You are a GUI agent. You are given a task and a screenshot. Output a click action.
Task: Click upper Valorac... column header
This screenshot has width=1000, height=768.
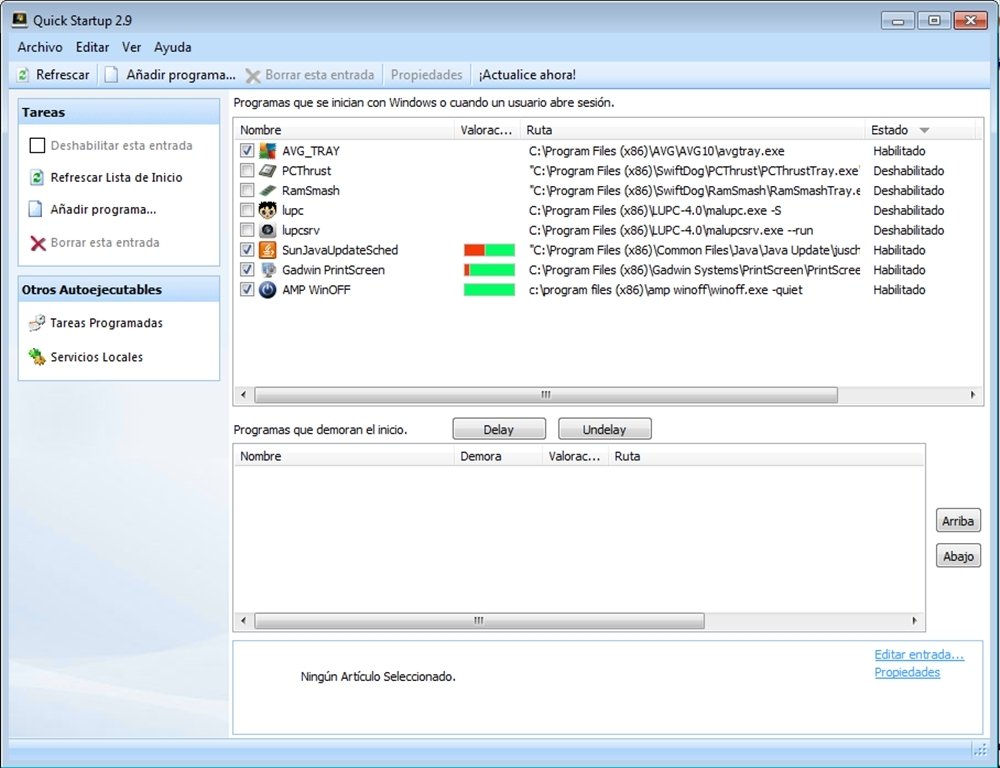pos(487,130)
